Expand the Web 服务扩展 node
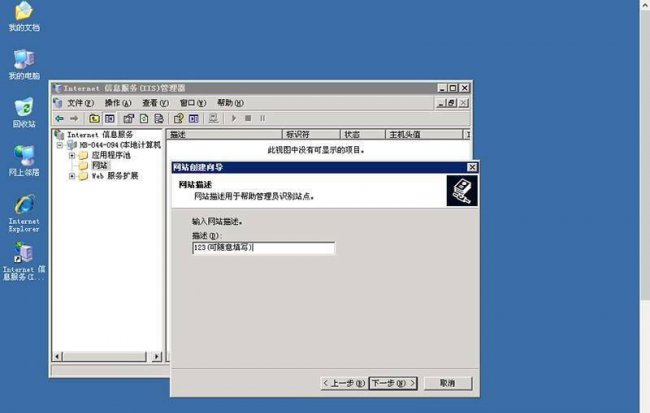Image resolution: width=650 pixels, height=413 pixels. [72, 176]
